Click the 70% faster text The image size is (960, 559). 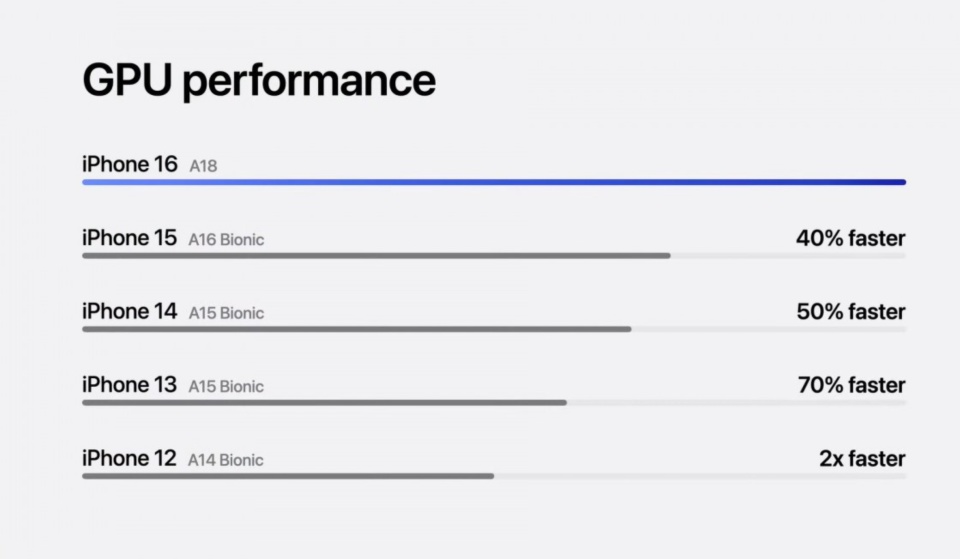click(851, 385)
